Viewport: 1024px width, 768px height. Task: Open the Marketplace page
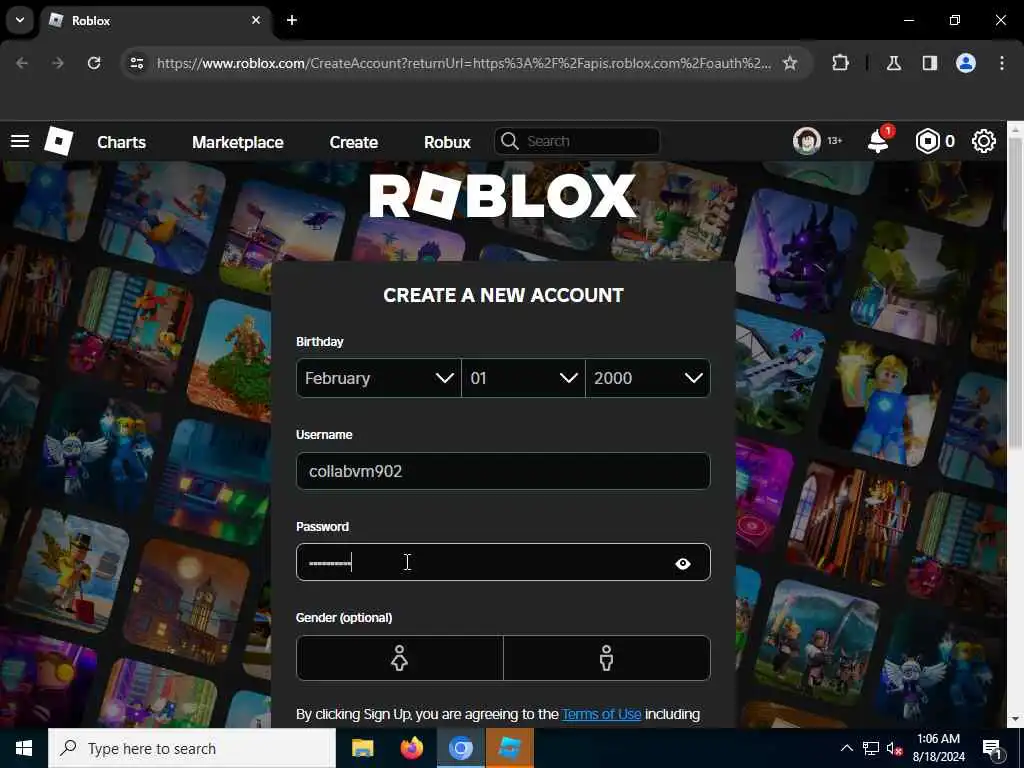(238, 142)
